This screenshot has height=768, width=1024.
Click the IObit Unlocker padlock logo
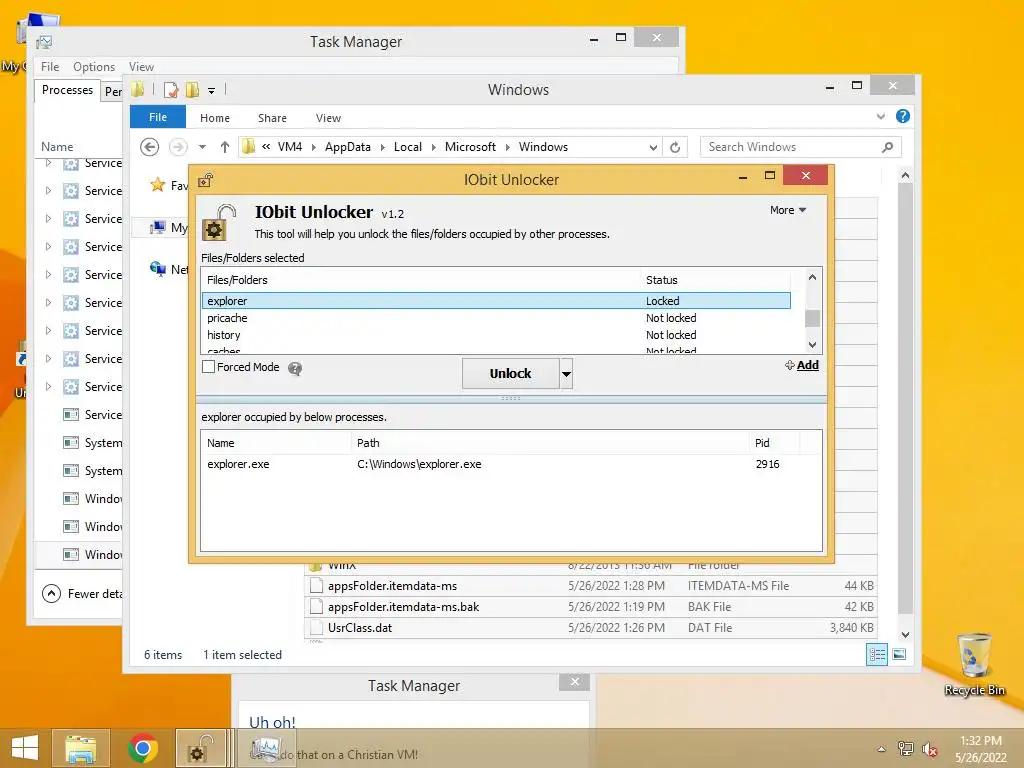(219, 223)
